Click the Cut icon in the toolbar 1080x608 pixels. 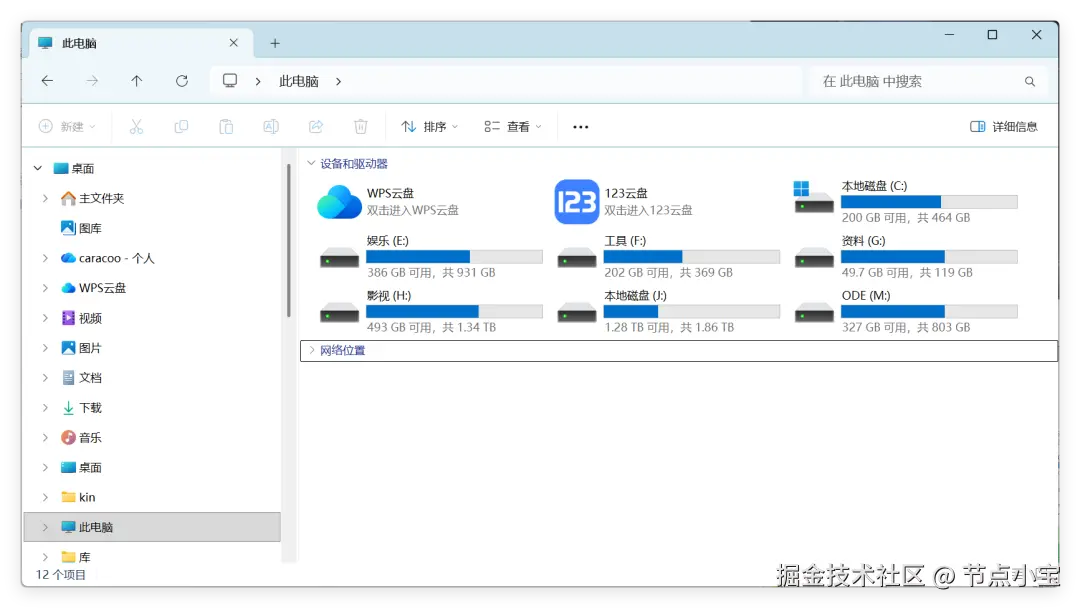click(136, 126)
